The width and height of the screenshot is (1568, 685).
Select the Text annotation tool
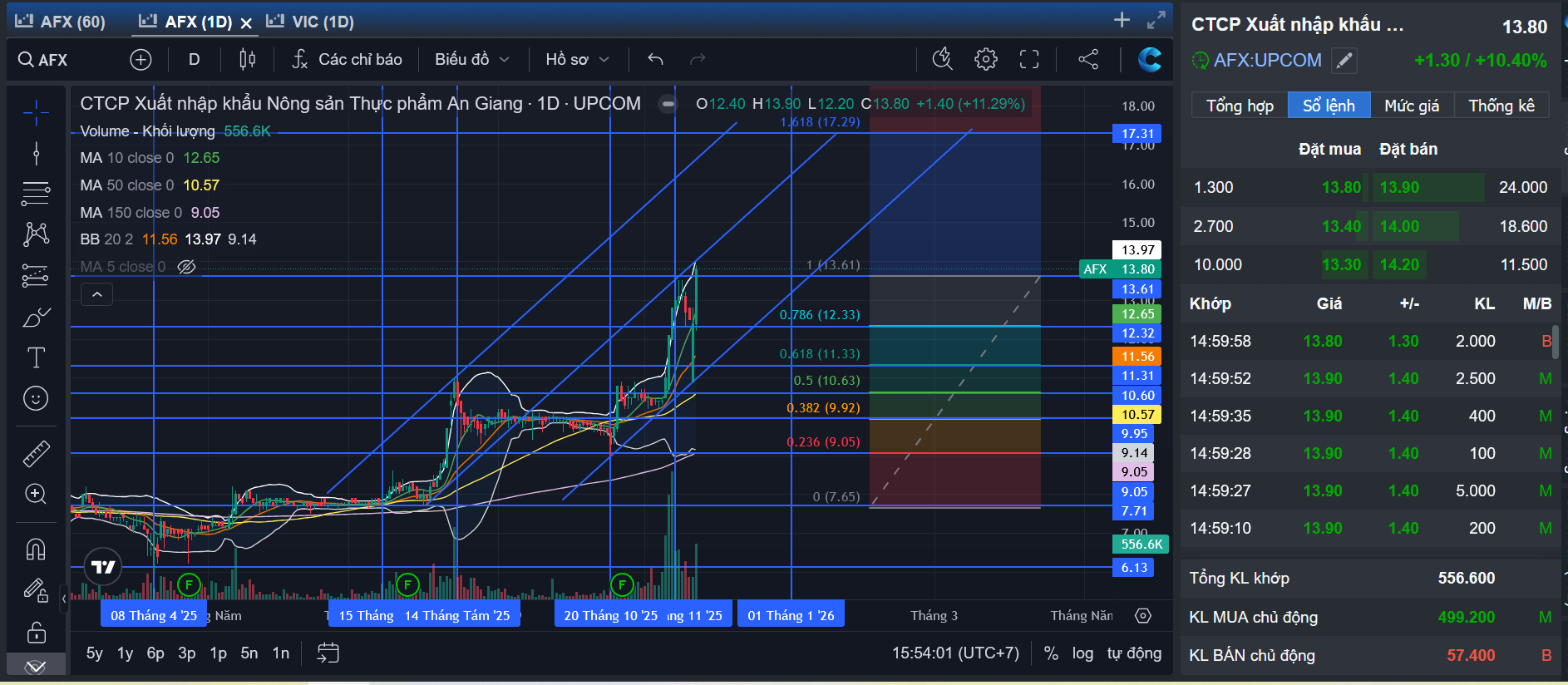click(x=36, y=357)
